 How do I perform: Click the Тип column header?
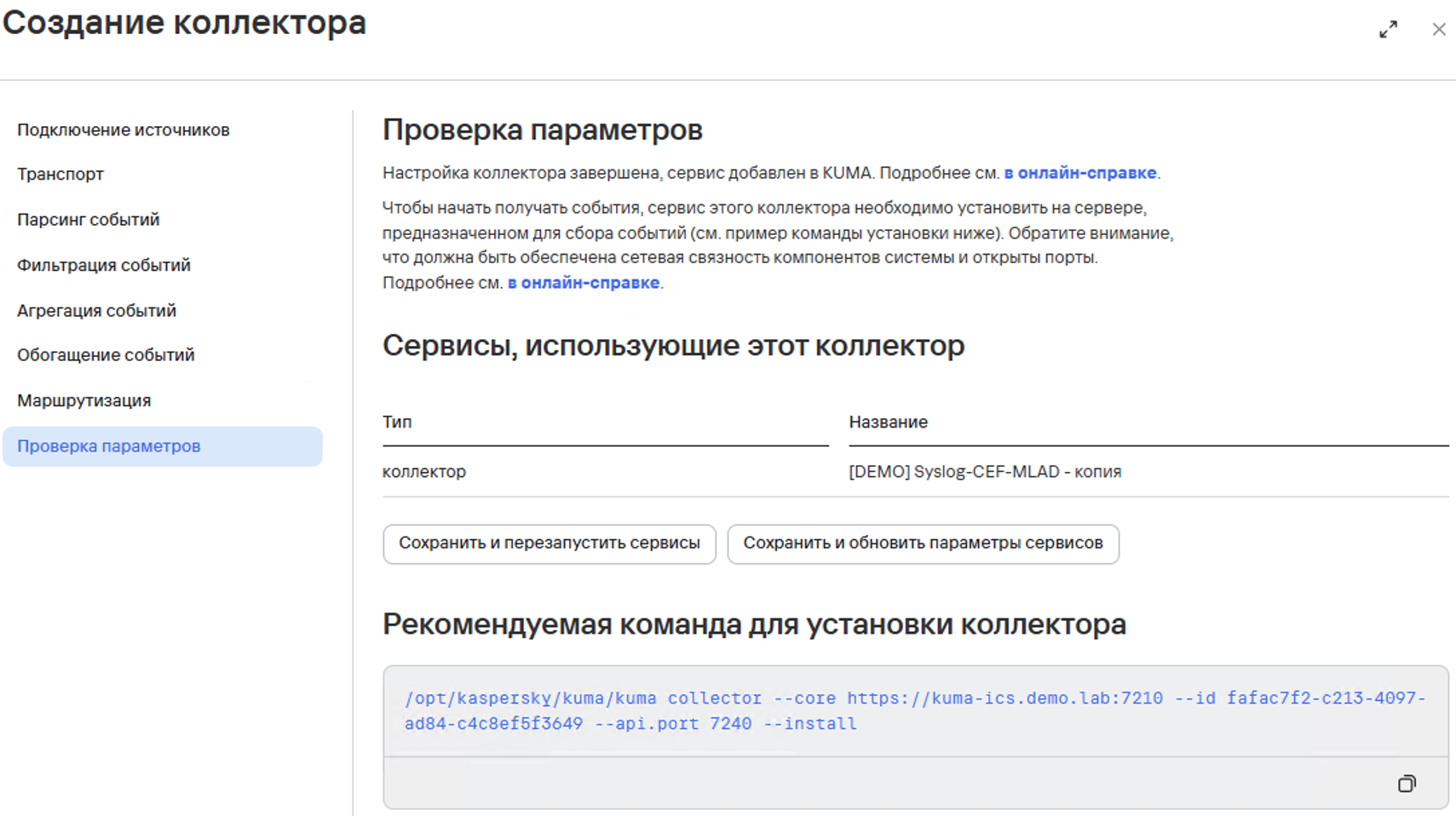pyautogui.click(x=397, y=422)
